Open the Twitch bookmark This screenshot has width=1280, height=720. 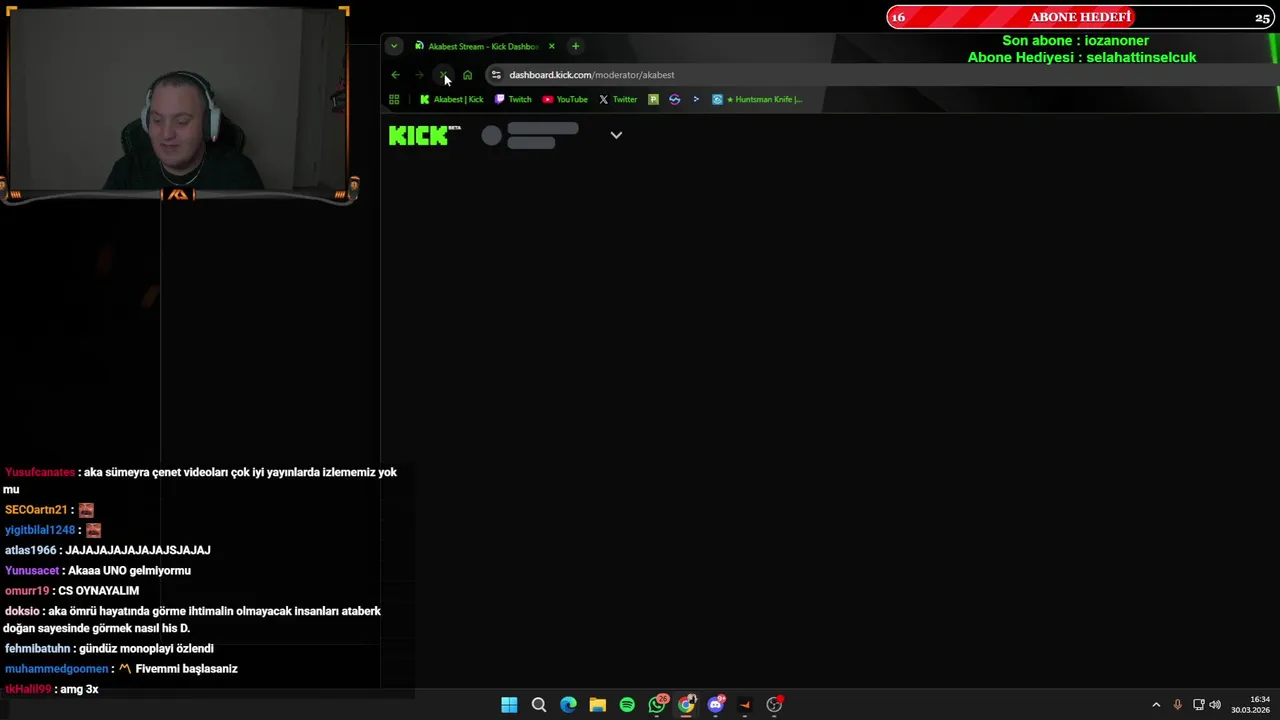coord(513,99)
